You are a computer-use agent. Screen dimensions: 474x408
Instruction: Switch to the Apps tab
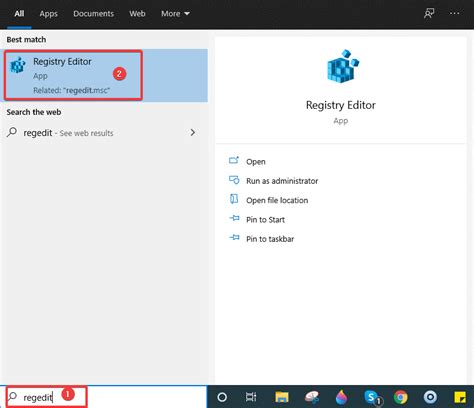[x=48, y=14]
